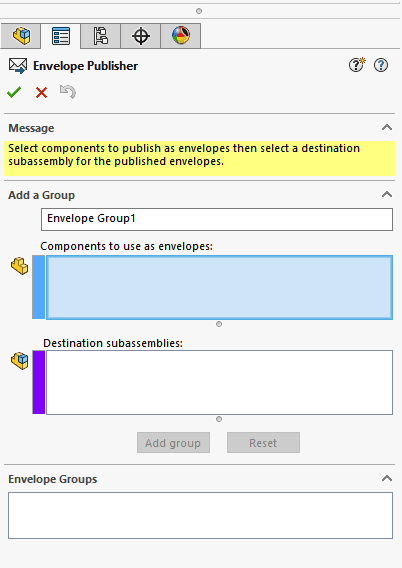
Task: Click the green checkmark to accept
Action: coord(14,92)
